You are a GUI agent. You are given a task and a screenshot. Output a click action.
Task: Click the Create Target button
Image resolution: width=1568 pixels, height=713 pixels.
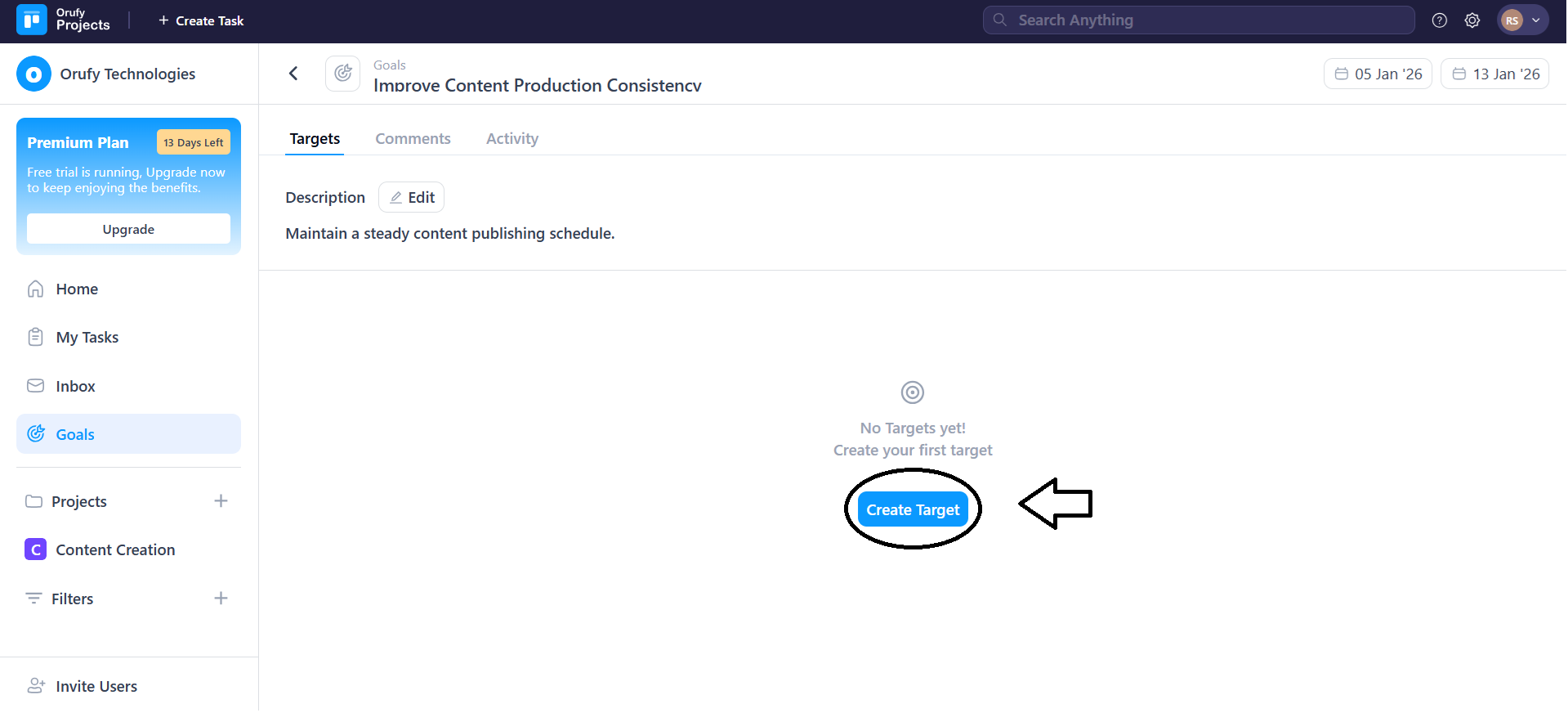point(912,510)
